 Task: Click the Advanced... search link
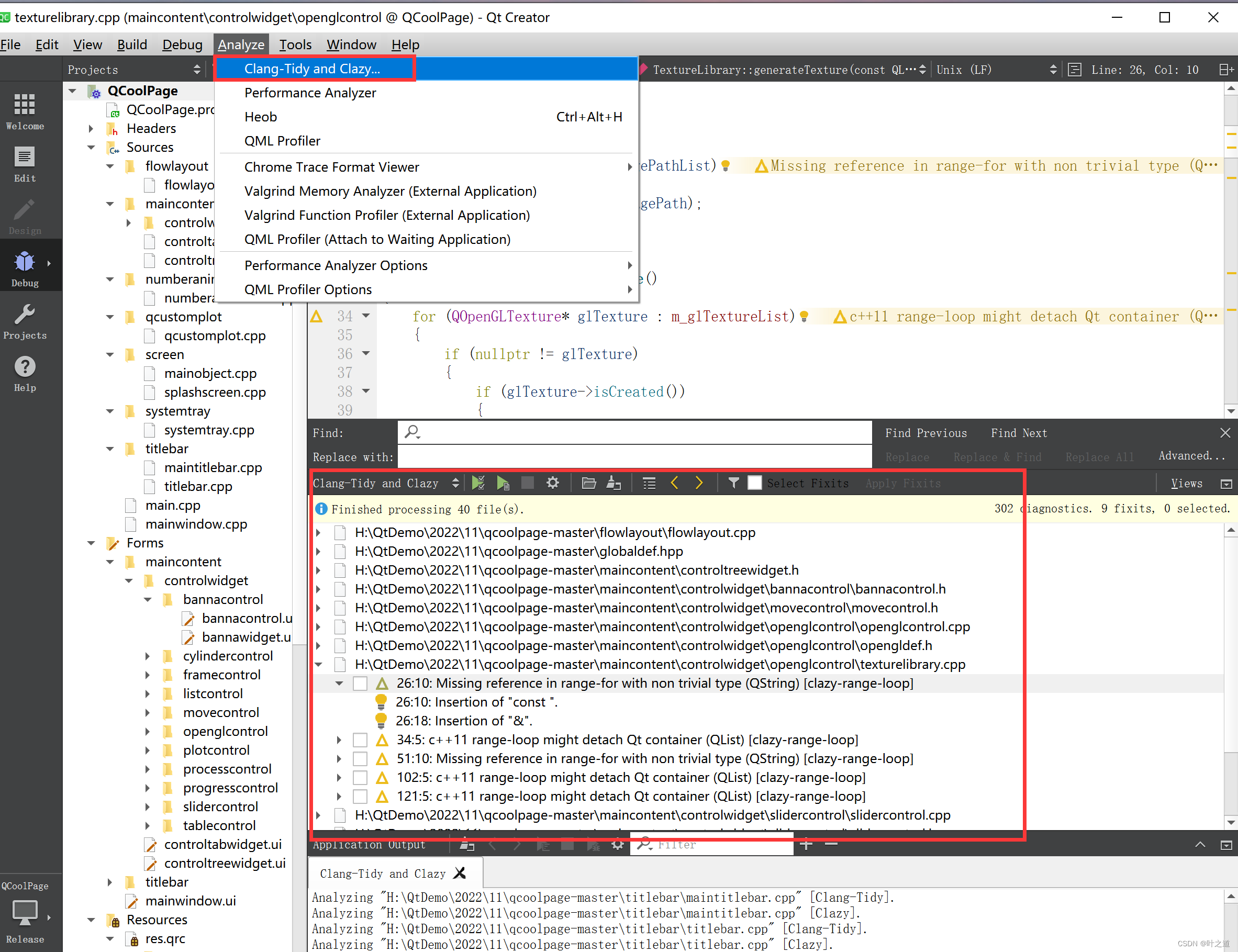(1191, 456)
